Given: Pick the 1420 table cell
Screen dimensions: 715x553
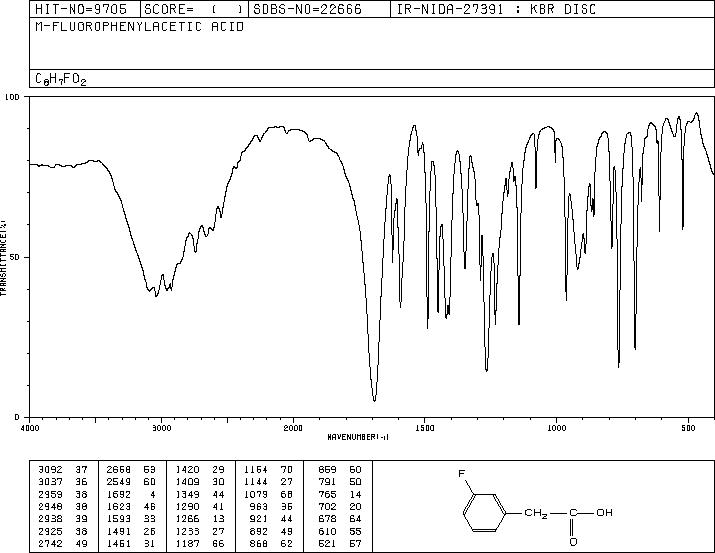Looking at the screenshot, I should [187, 470].
